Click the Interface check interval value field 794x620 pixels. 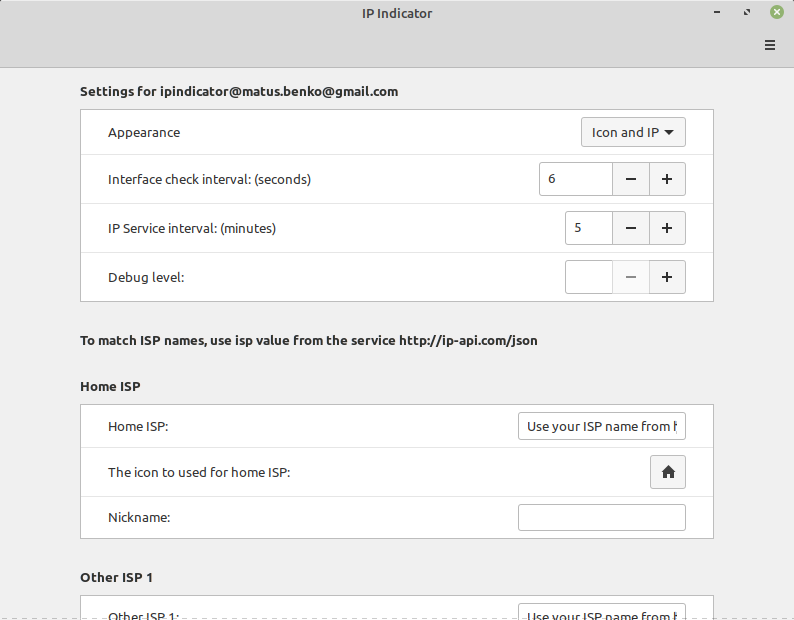576,179
